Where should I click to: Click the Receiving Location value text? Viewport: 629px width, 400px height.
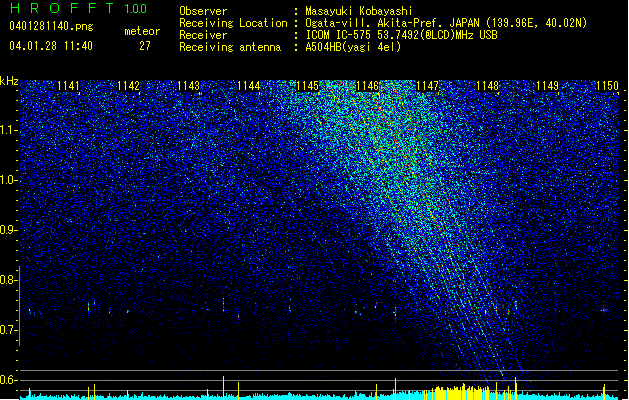point(446,23)
